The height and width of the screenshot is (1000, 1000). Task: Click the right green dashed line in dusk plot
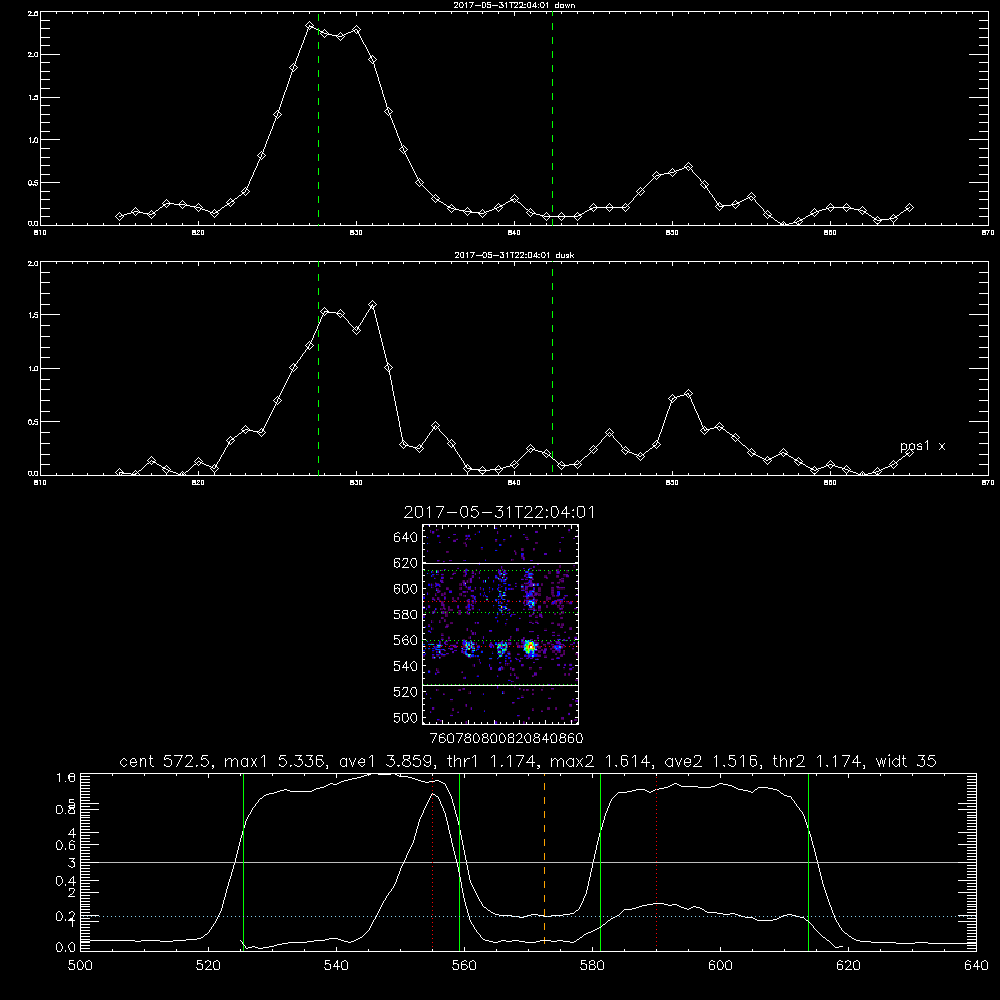click(552, 369)
